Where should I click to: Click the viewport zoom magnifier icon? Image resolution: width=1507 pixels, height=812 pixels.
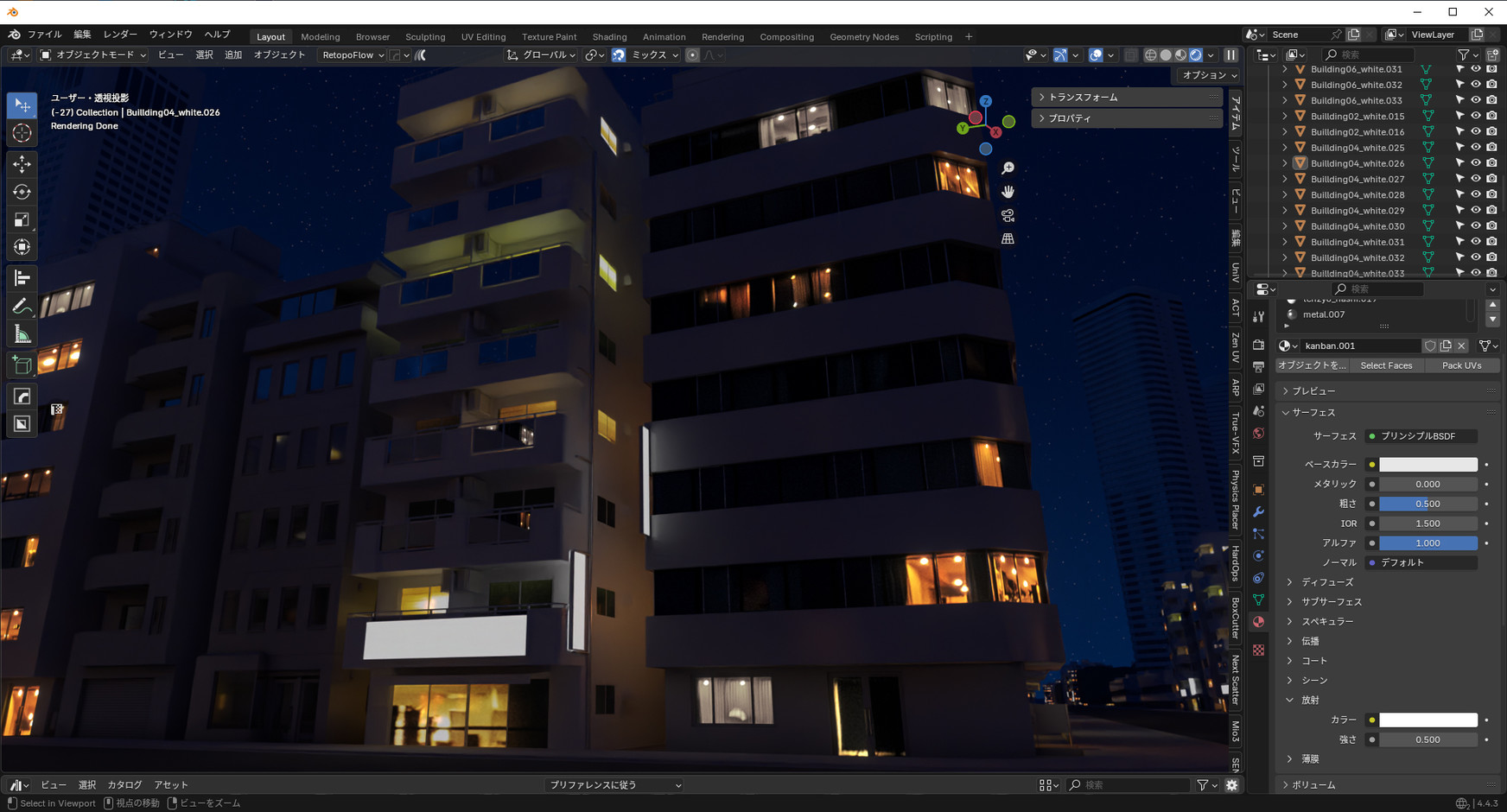pos(1008,168)
